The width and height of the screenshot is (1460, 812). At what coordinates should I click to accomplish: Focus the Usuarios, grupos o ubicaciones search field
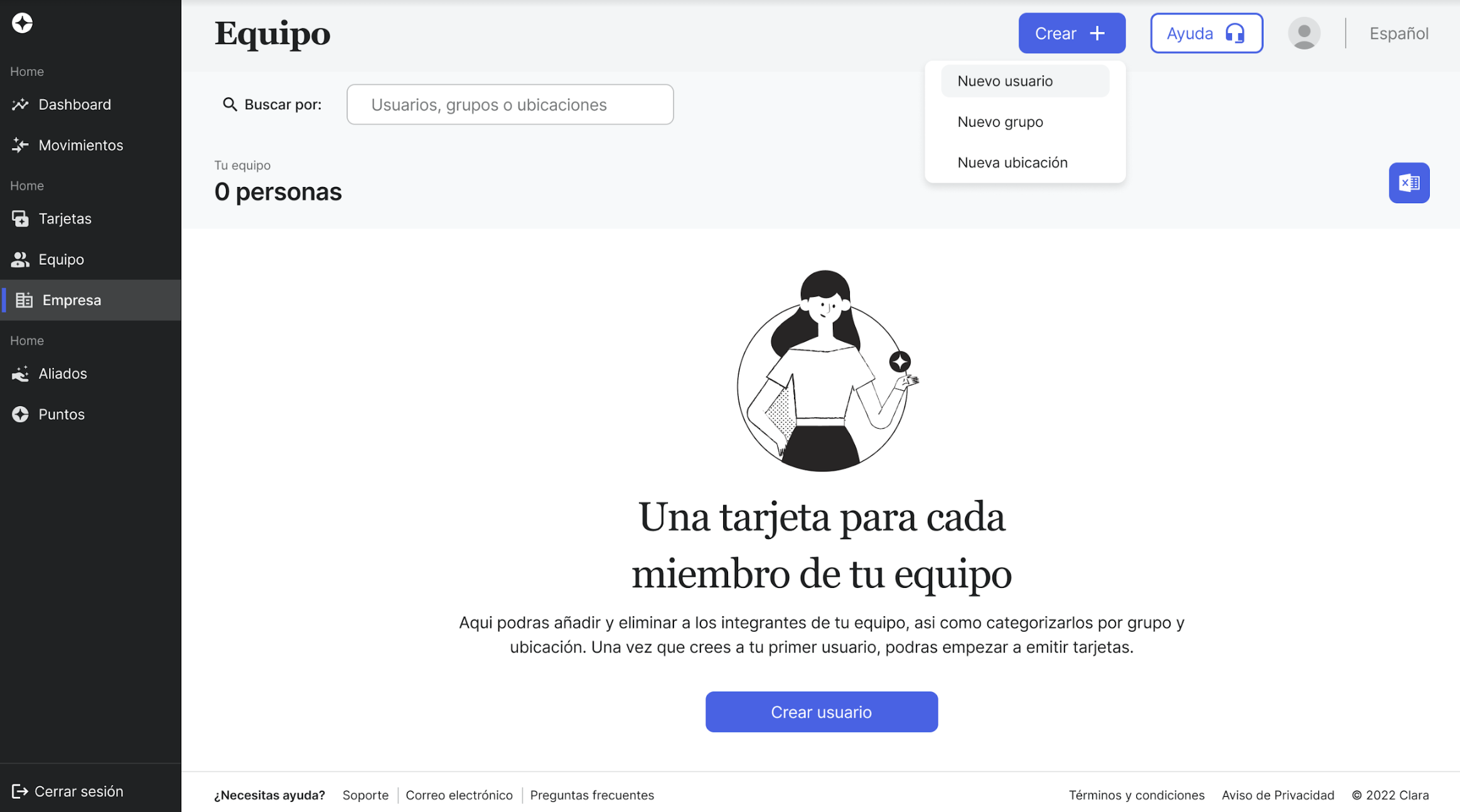[510, 104]
